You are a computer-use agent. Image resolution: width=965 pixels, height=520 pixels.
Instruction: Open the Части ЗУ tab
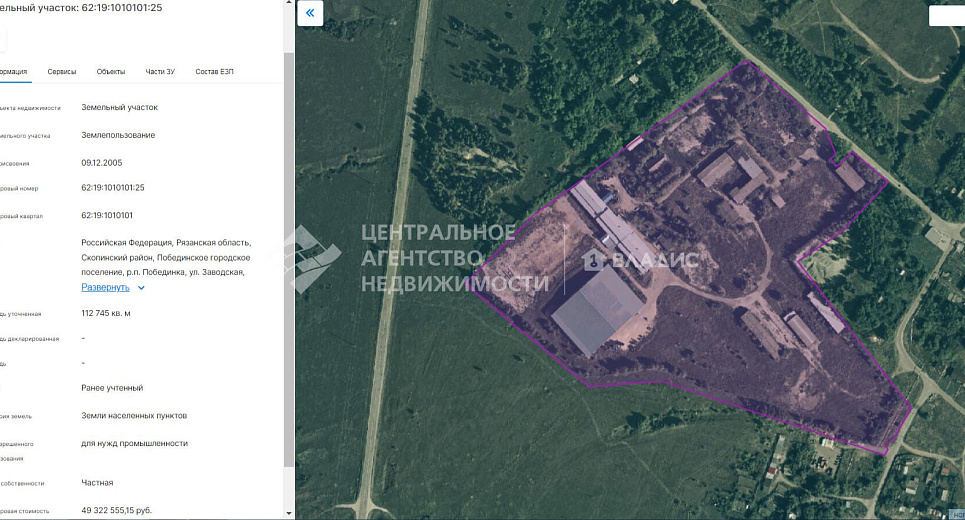click(x=160, y=72)
